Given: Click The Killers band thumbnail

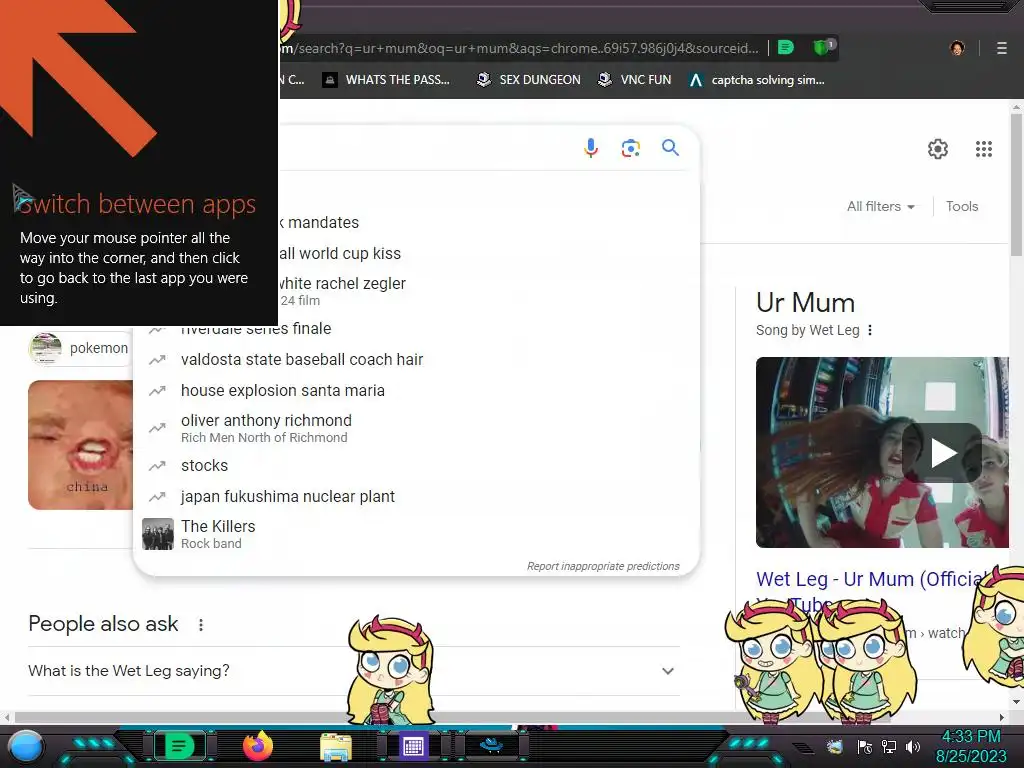Looking at the screenshot, I should (x=157, y=534).
